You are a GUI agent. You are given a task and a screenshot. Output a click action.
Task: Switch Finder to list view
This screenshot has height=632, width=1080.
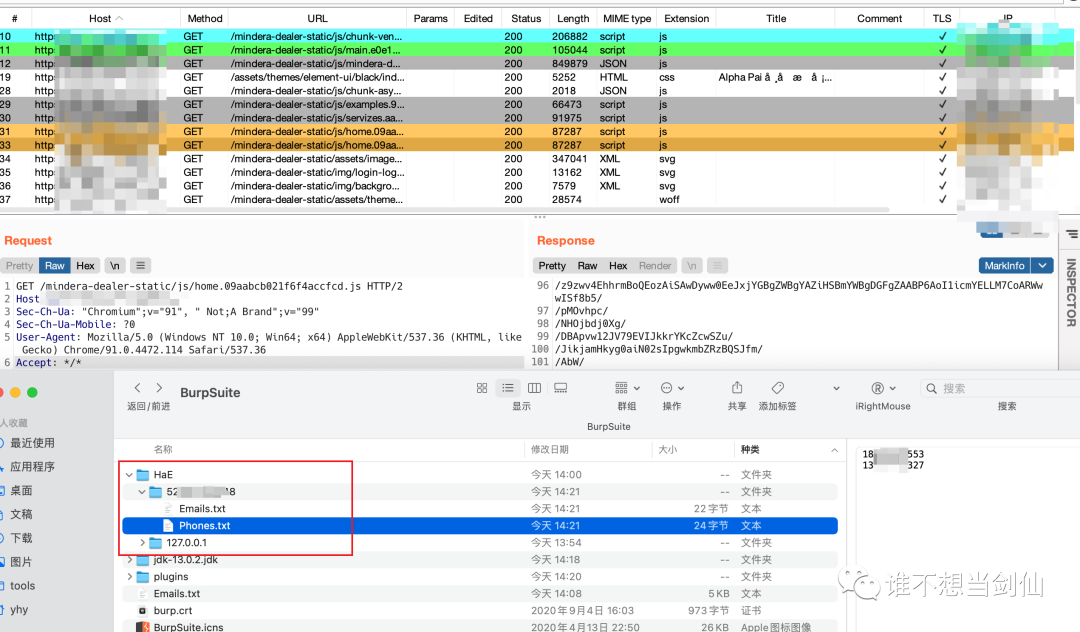pyautogui.click(x=508, y=388)
